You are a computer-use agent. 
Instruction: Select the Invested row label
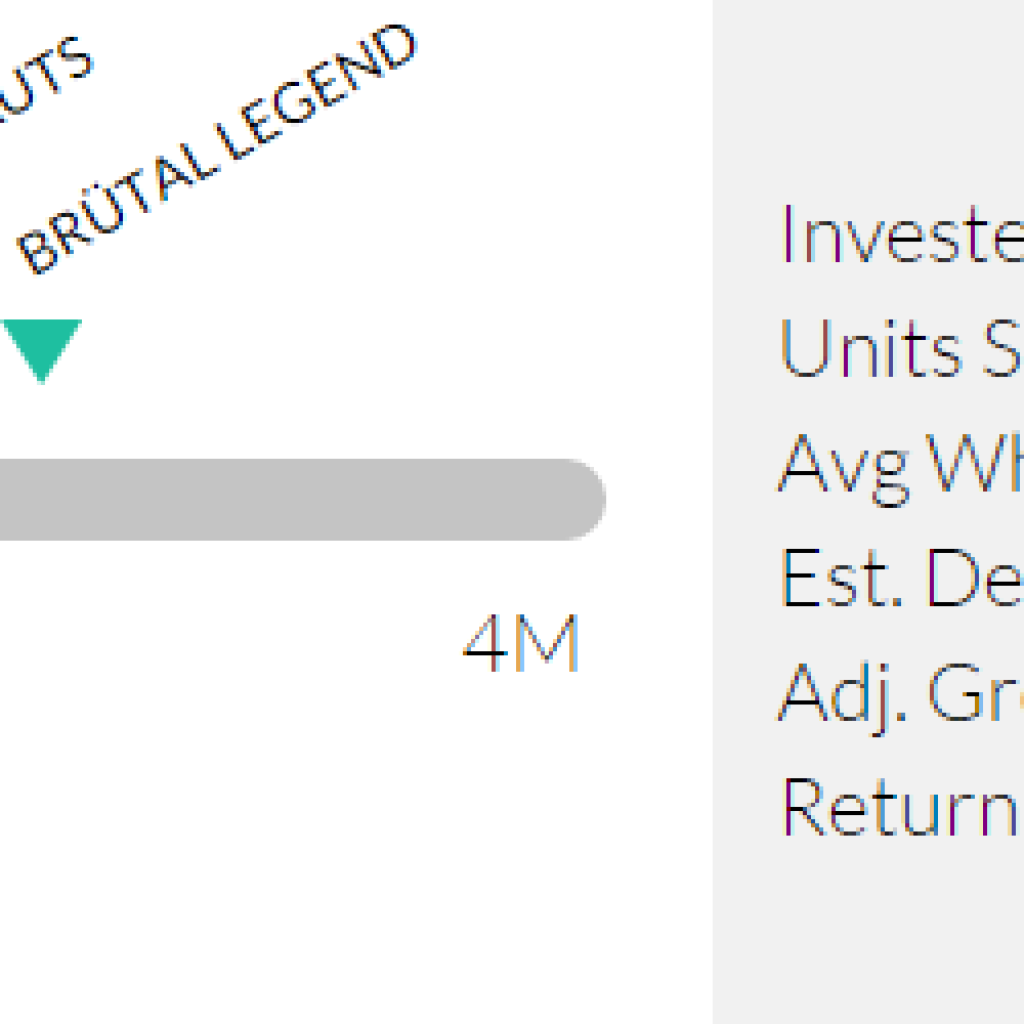(x=900, y=235)
